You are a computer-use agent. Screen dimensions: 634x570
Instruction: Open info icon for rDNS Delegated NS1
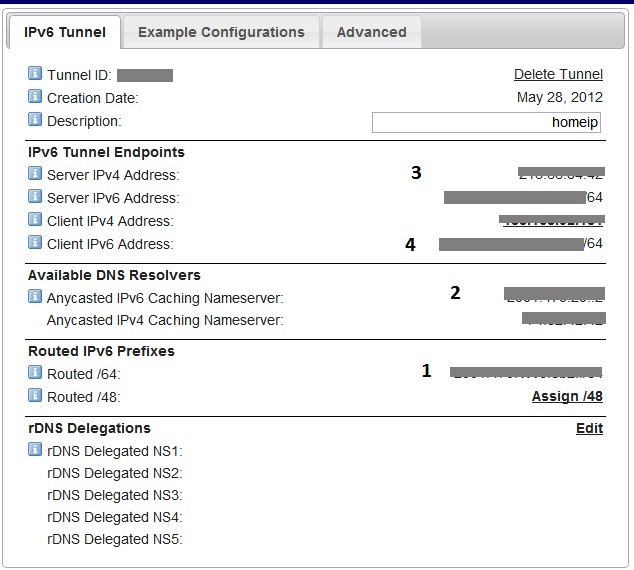35,450
